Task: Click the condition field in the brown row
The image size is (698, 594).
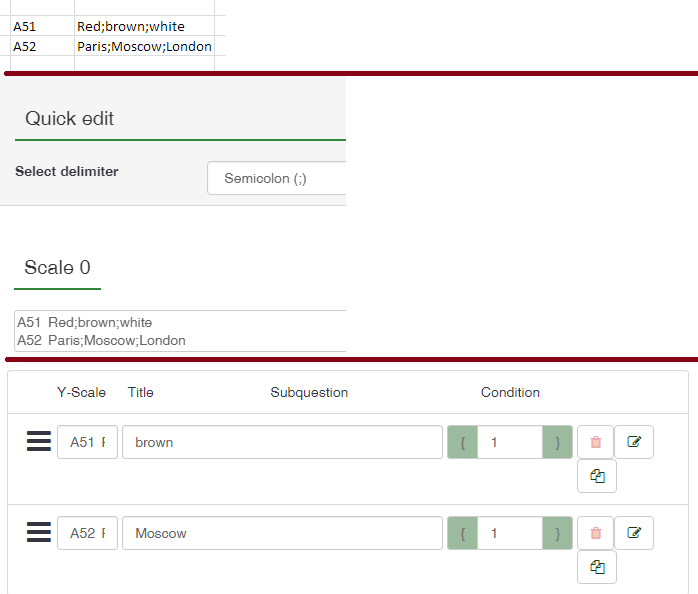Action: click(x=510, y=442)
